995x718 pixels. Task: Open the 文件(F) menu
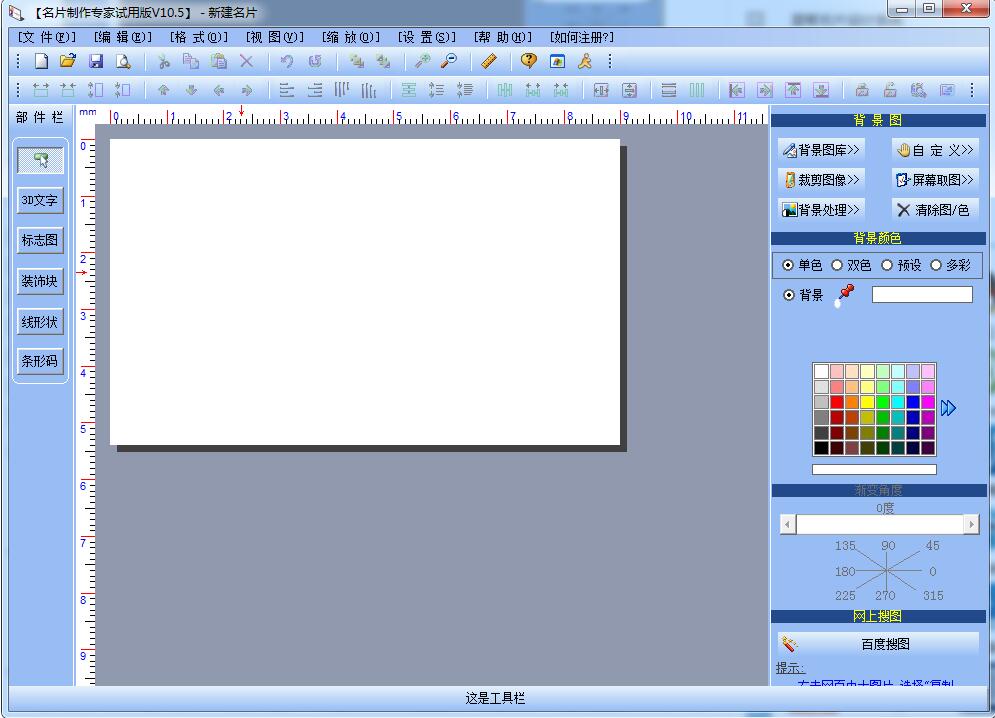coord(46,37)
